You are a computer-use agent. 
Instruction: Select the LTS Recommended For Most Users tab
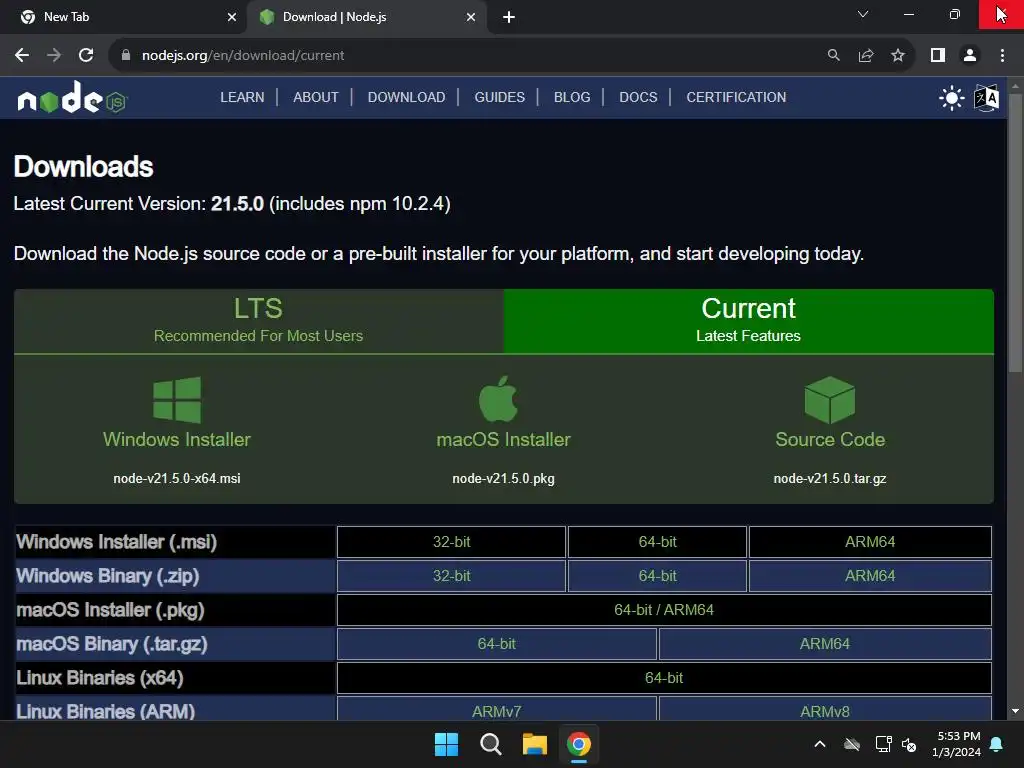pyautogui.click(x=259, y=321)
